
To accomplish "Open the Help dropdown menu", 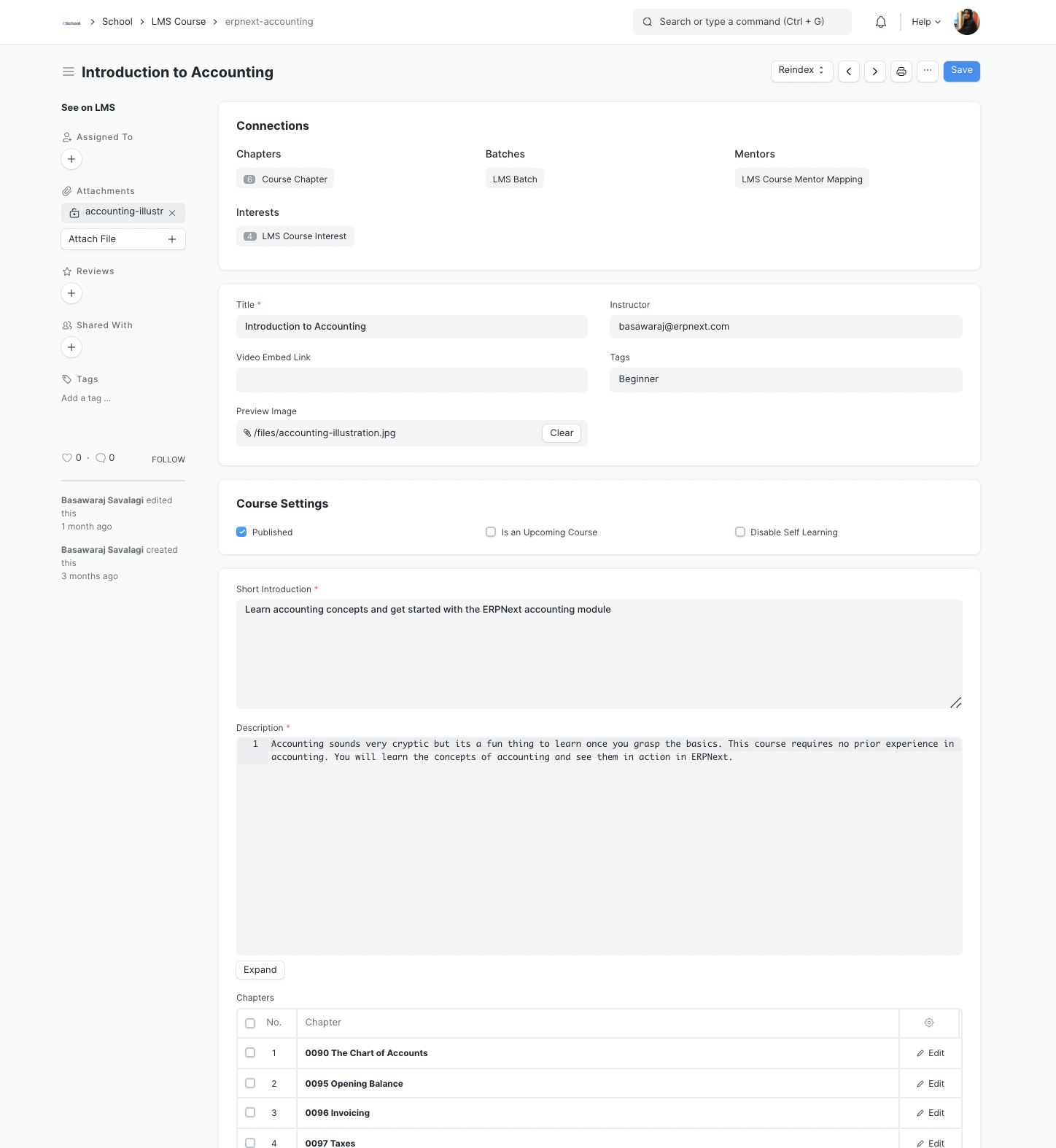I will (x=926, y=22).
